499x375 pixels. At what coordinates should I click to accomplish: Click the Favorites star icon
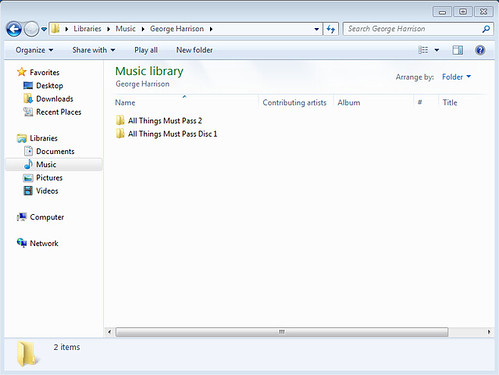(22, 72)
